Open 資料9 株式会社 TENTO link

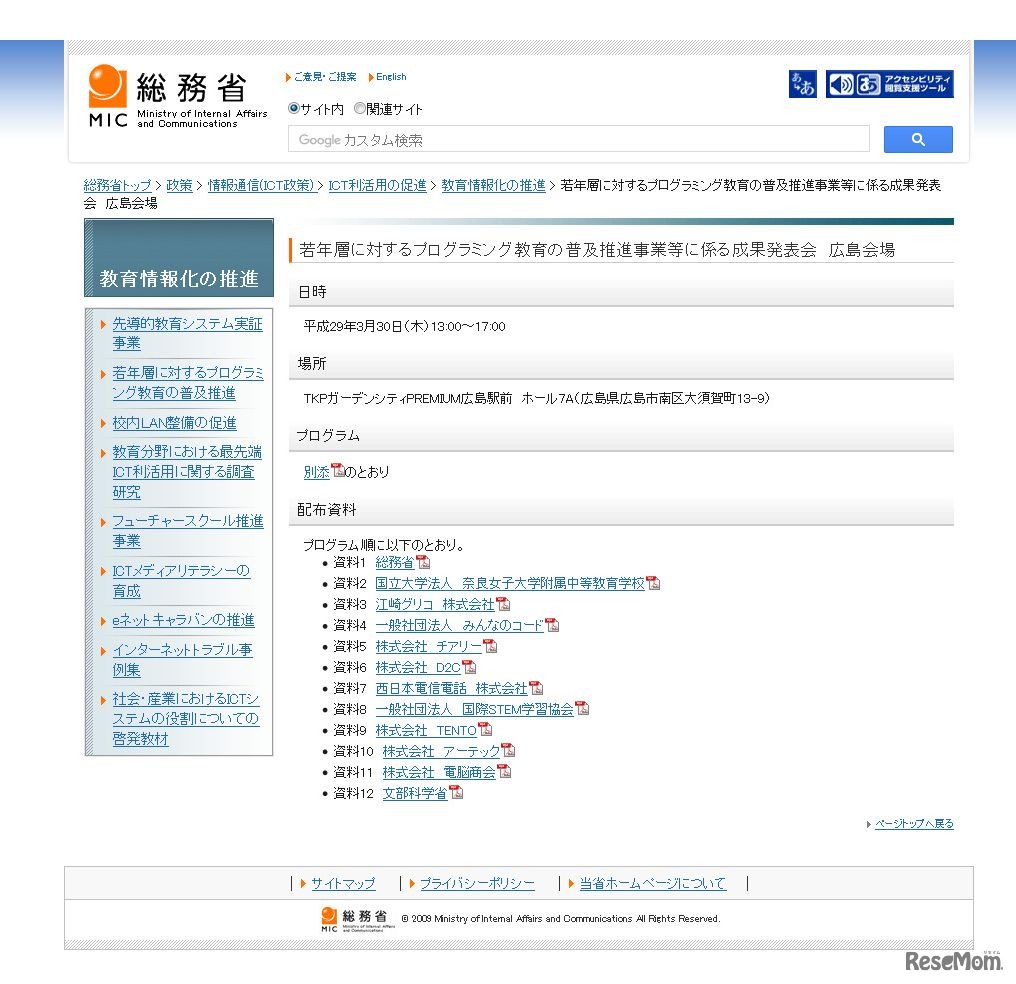[x=426, y=730]
